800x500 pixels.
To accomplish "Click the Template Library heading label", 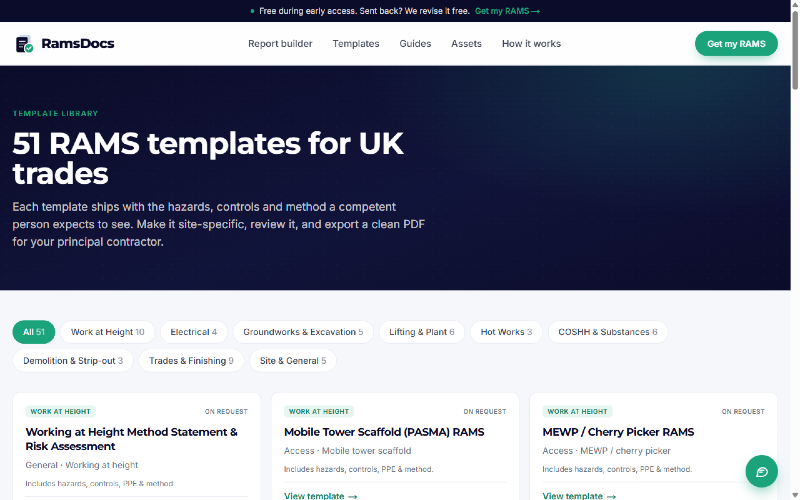I will coord(55,113).
